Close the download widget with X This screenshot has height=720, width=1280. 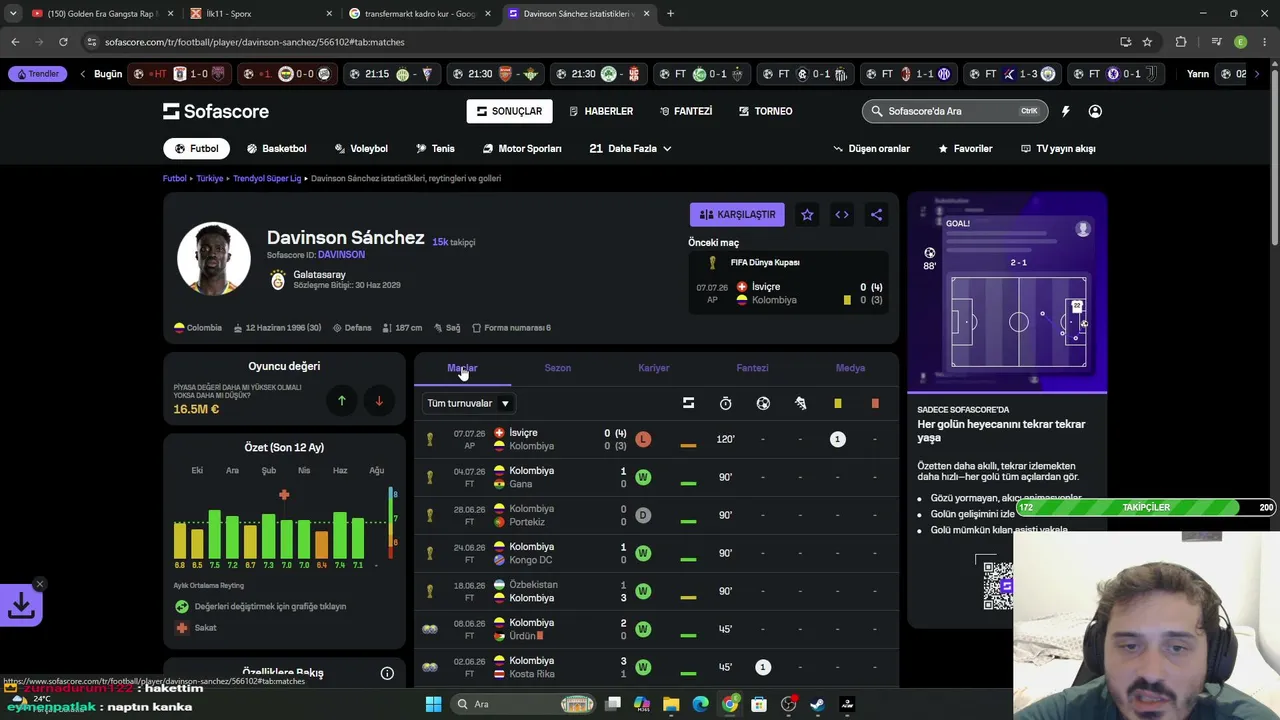pyautogui.click(x=39, y=584)
